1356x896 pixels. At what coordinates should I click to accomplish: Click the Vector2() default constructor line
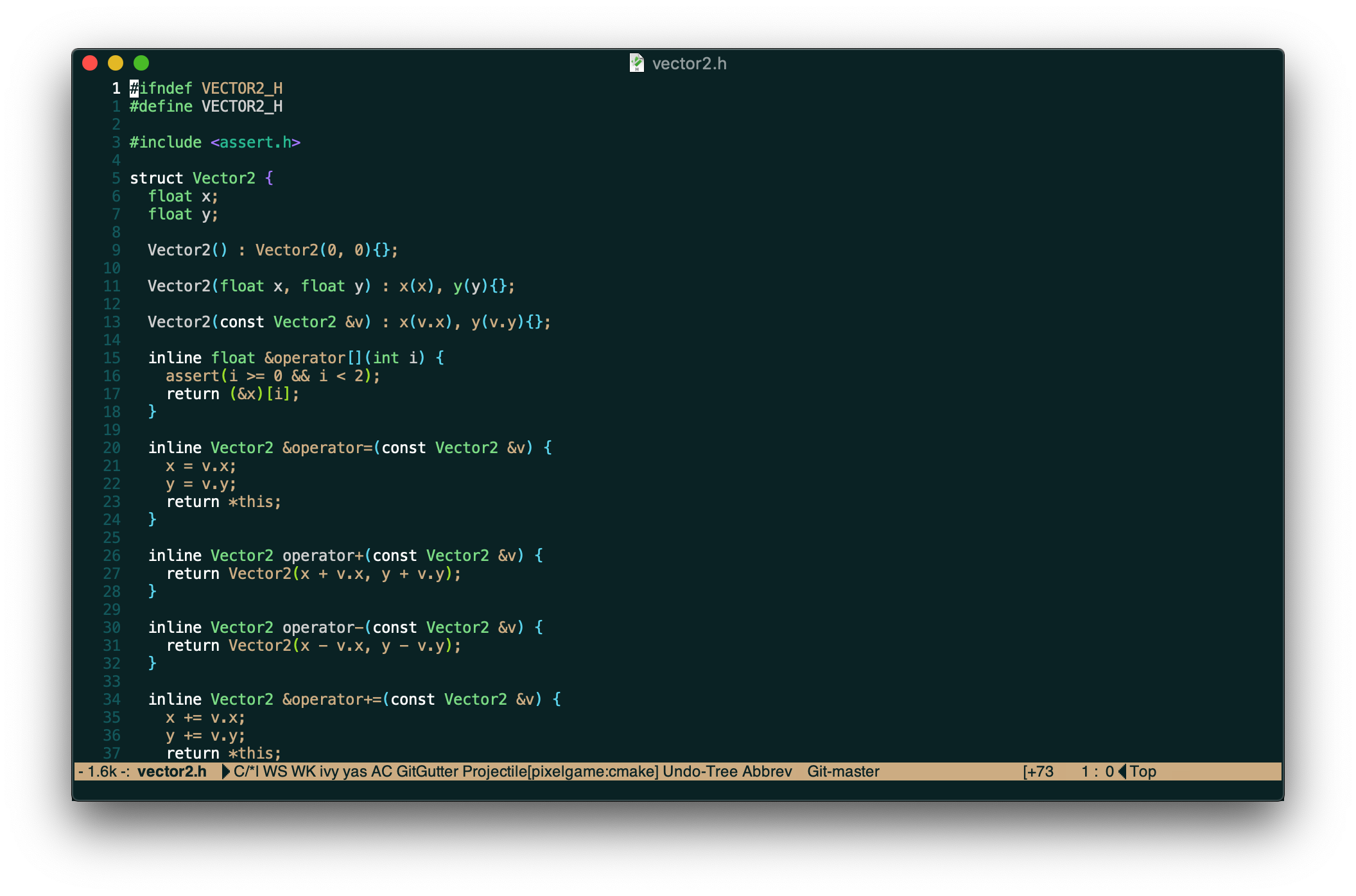click(273, 250)
